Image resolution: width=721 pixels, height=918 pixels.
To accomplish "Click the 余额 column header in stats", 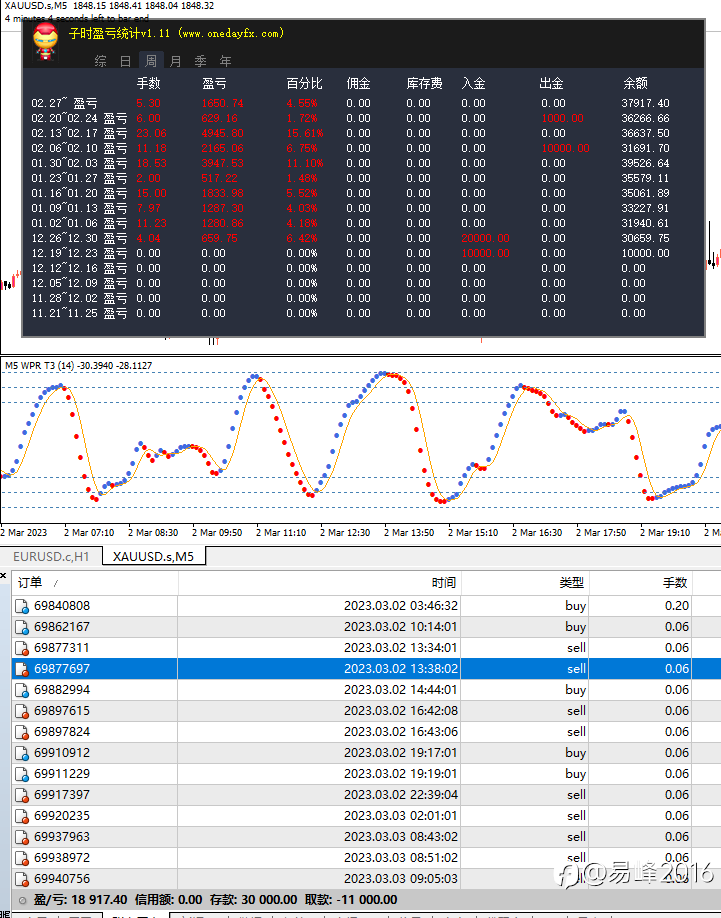I will pos(635,83).
